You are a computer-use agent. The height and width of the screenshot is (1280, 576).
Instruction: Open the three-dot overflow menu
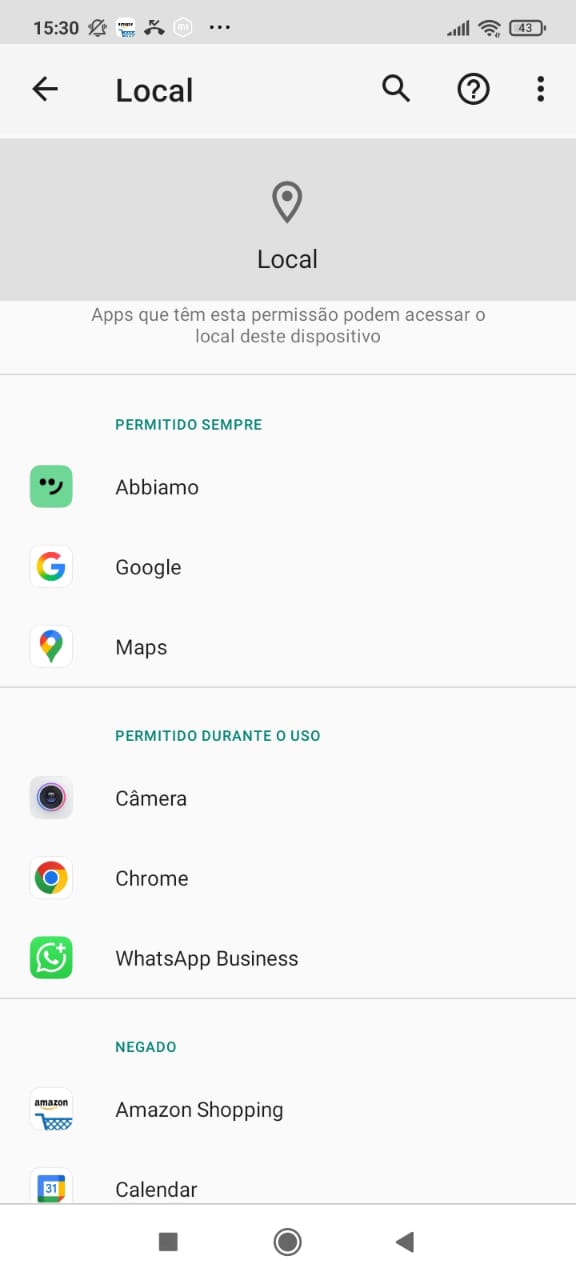click(x=540, y=89)
